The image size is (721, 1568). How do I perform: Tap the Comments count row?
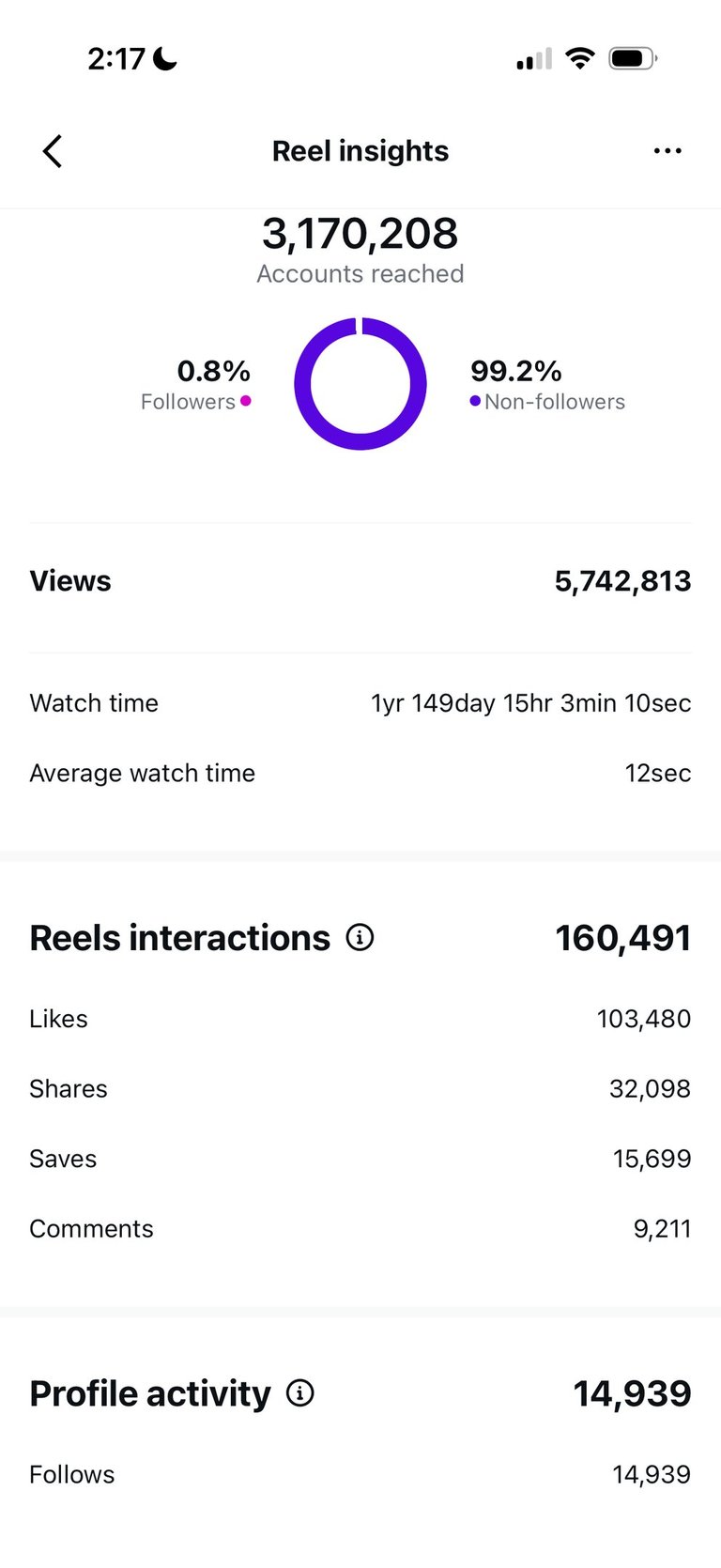tap(360, 1228)
